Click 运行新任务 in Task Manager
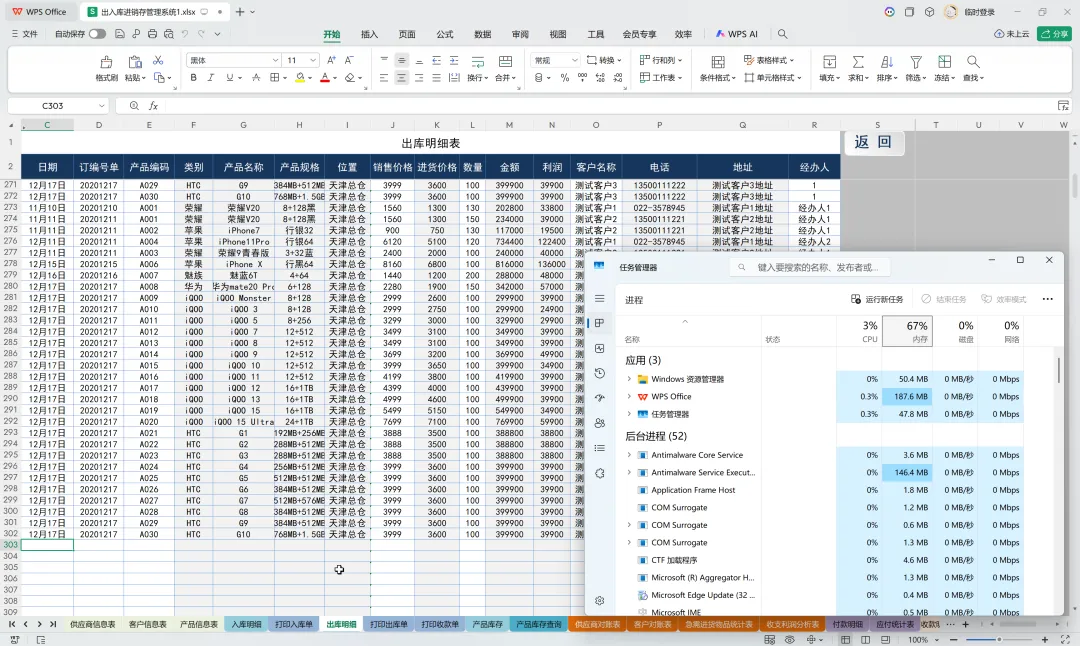The width and height of the screenshot is (1080, 646). 877,299
